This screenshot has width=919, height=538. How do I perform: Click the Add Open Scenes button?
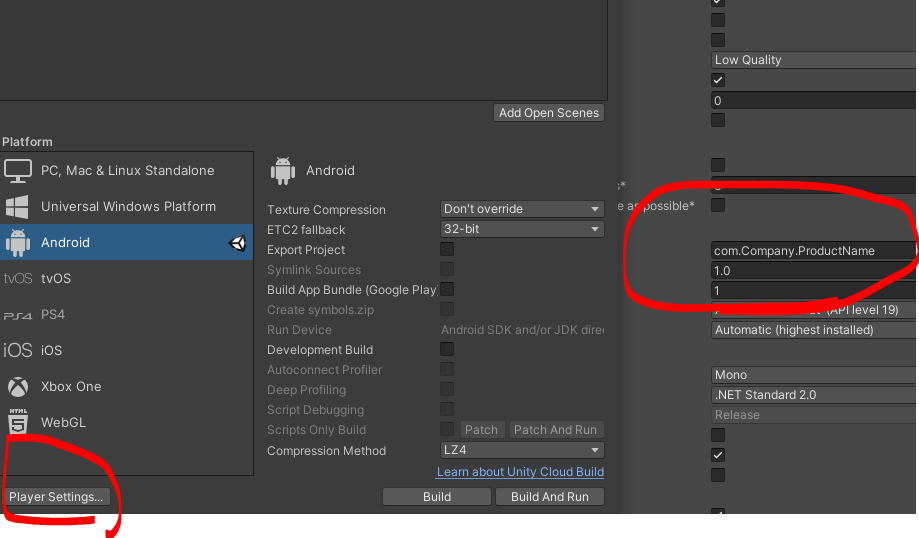549,113
